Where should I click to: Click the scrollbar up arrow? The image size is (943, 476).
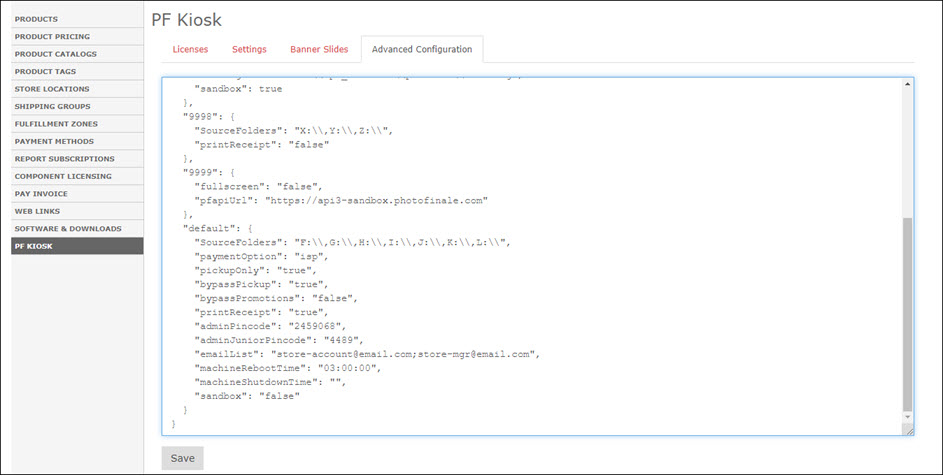click(908, 84)
